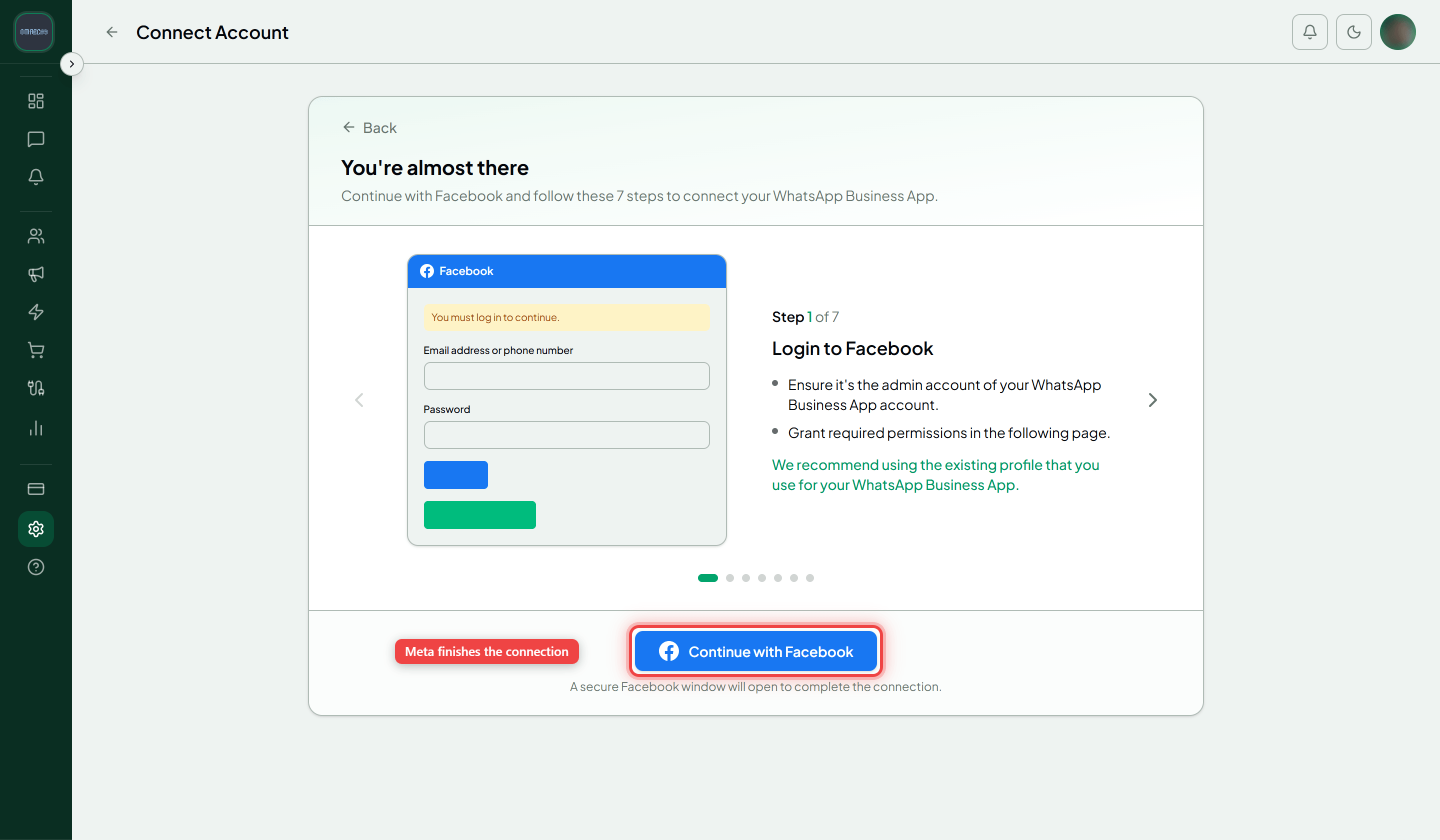
Task: Click 'Ensure it's the admin account' bullet text
Action: pyautogui.click(x=944, y=395)
